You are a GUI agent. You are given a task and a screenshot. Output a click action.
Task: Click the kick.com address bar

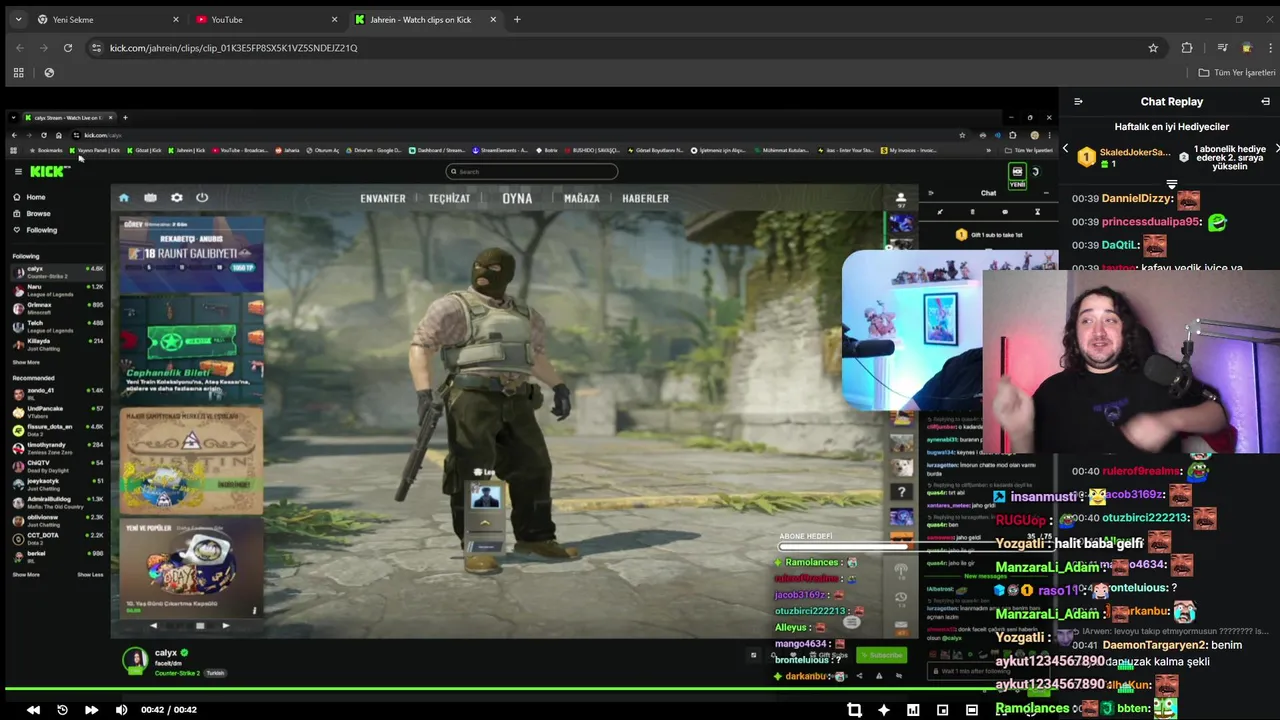tap(625, 47)
